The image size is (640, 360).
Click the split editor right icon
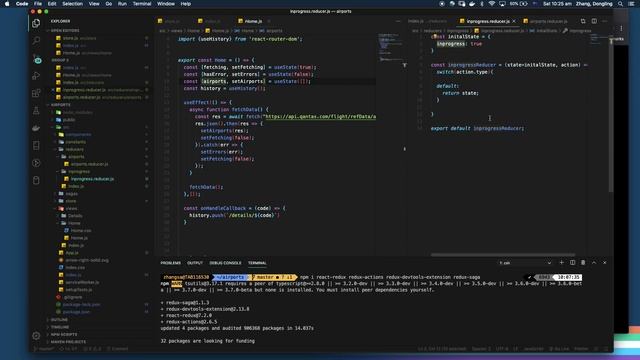594,21
